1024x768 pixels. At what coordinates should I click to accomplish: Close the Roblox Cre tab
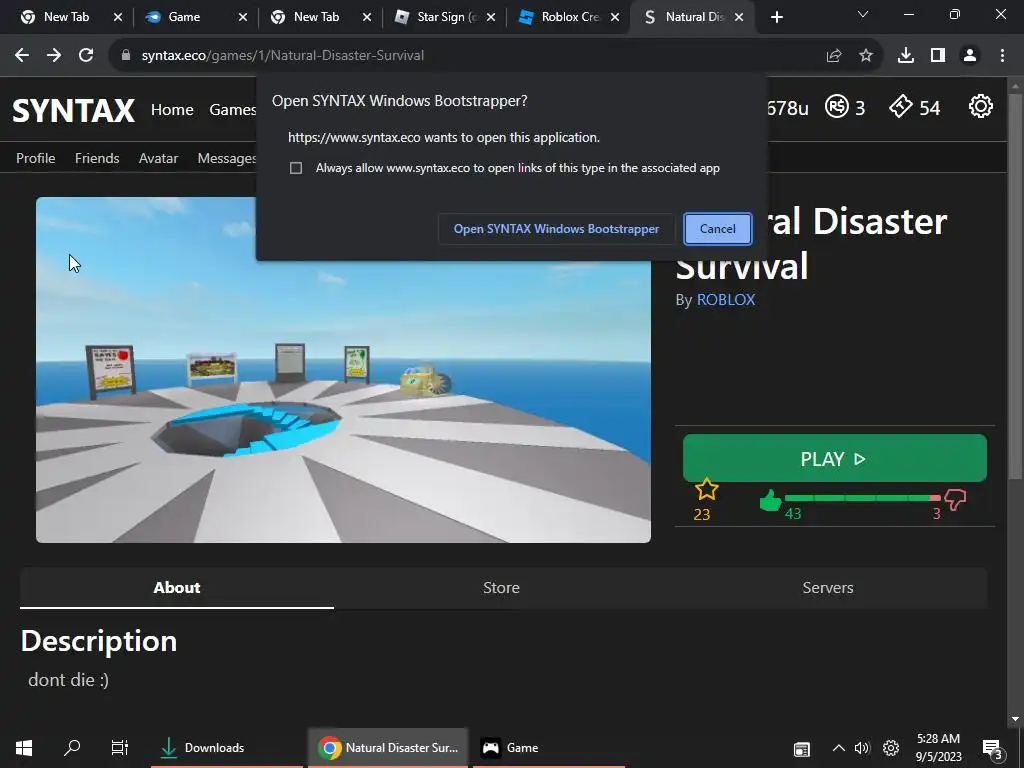point(615,17)
